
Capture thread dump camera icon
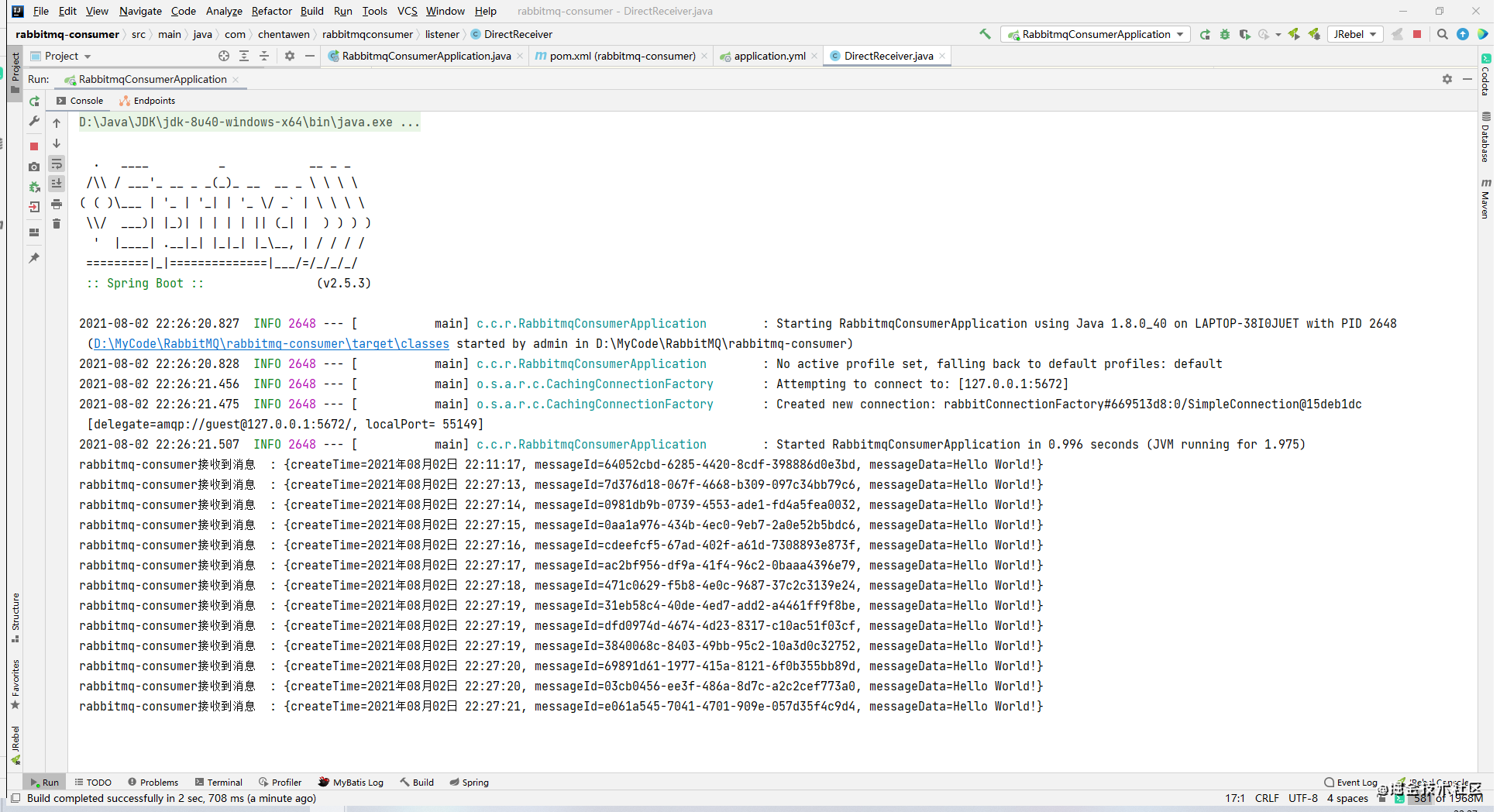pos(34,167)
